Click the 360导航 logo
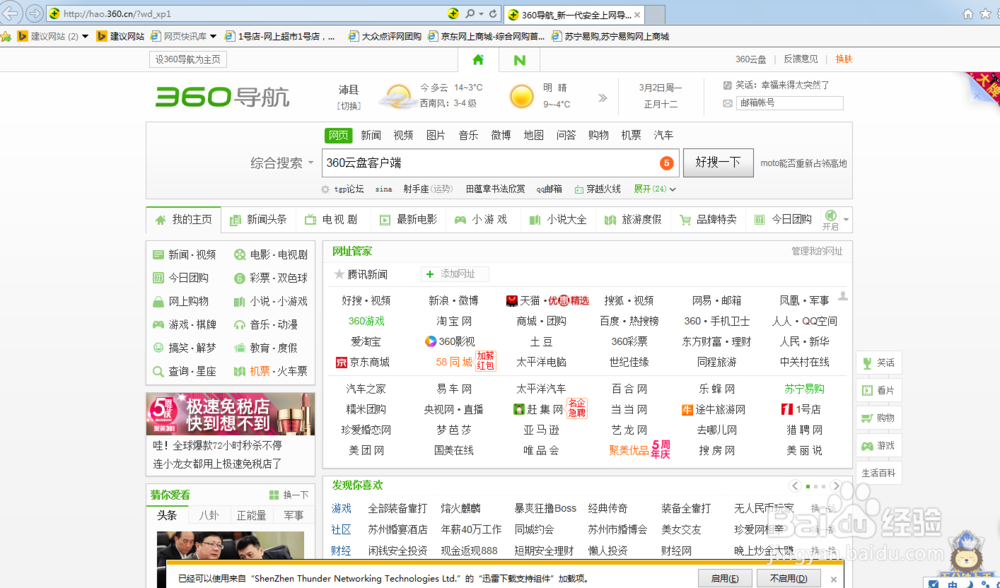This screenshot has width=1000, height=588. tap(222, 96)
